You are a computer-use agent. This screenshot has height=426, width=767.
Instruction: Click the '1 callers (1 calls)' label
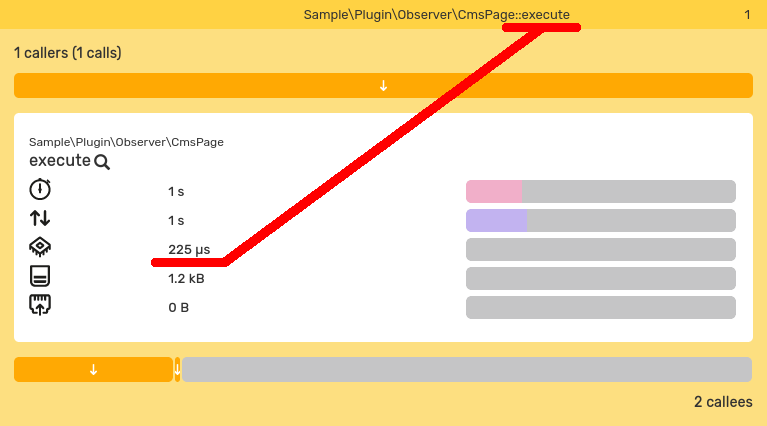click(x=68, y=53)
